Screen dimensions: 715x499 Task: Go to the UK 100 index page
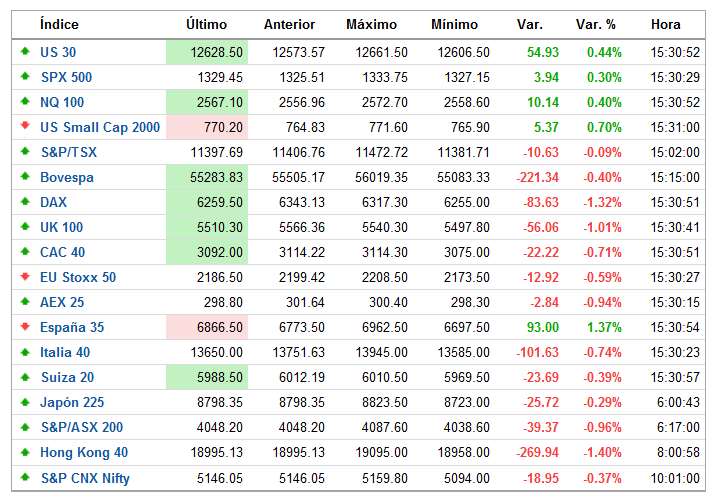pos(62,227)
